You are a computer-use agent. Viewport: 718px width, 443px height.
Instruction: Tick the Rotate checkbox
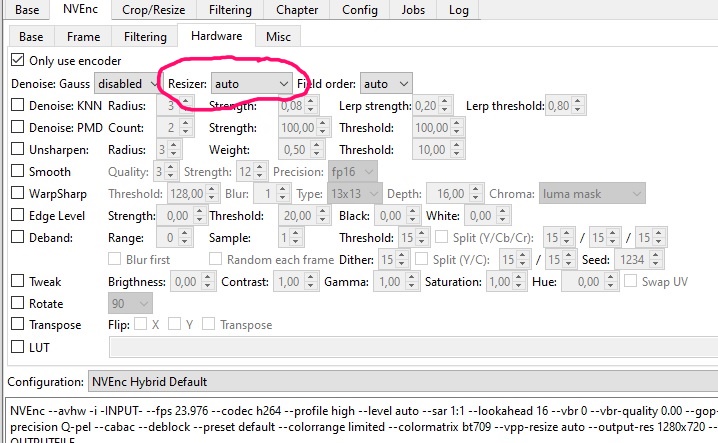point(17,304)
